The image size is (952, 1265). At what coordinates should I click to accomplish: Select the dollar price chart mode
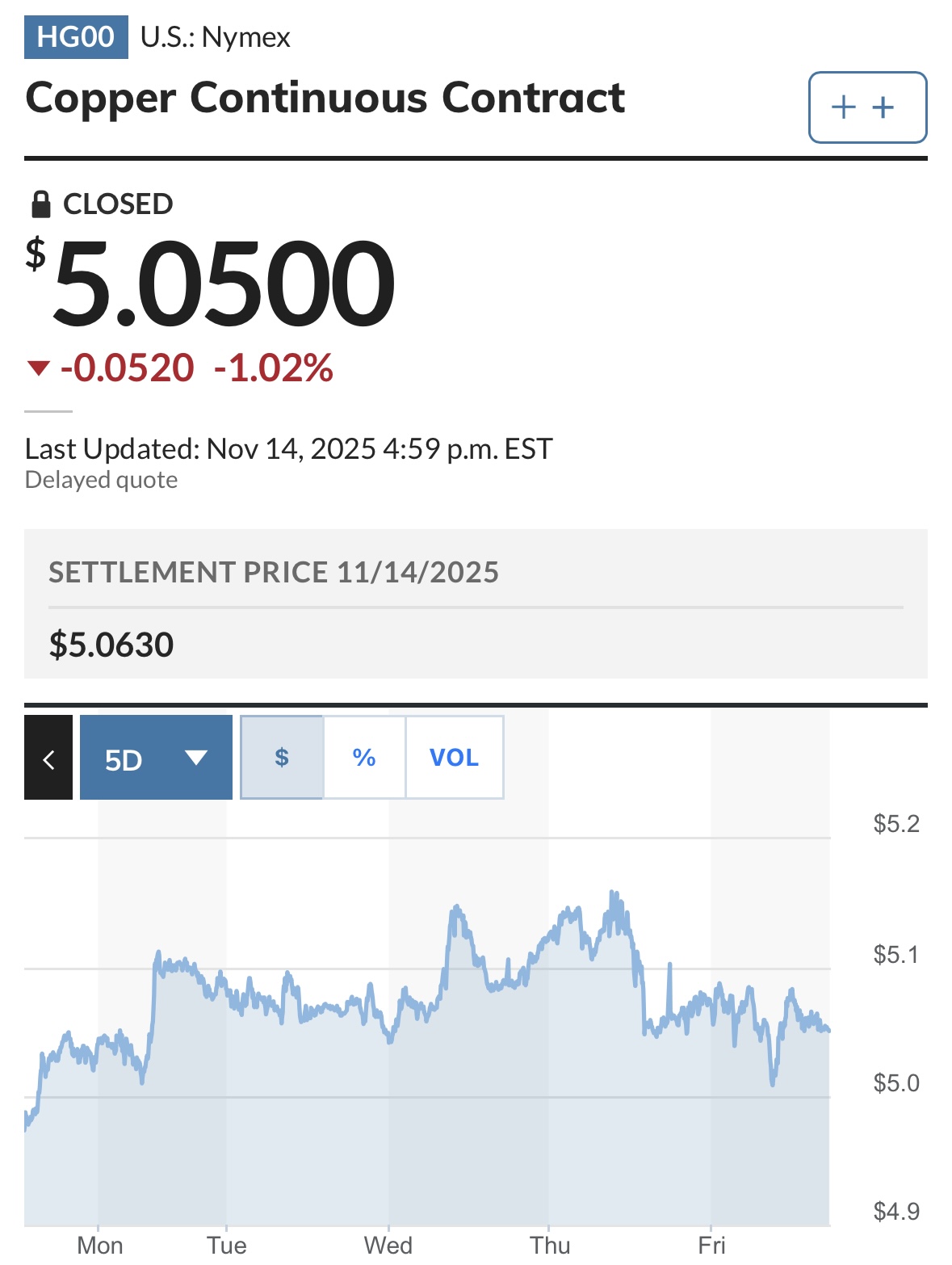282,758
